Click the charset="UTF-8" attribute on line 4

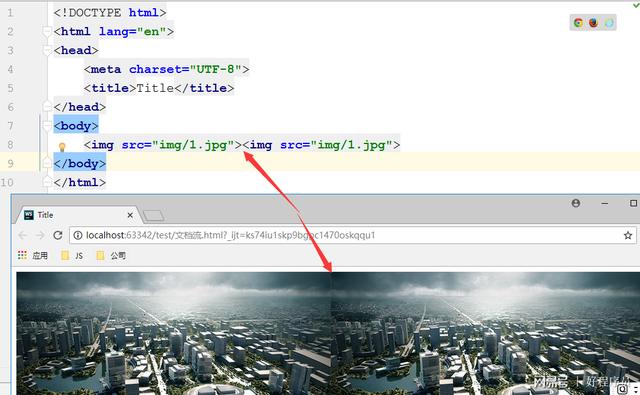pos(185,69)
